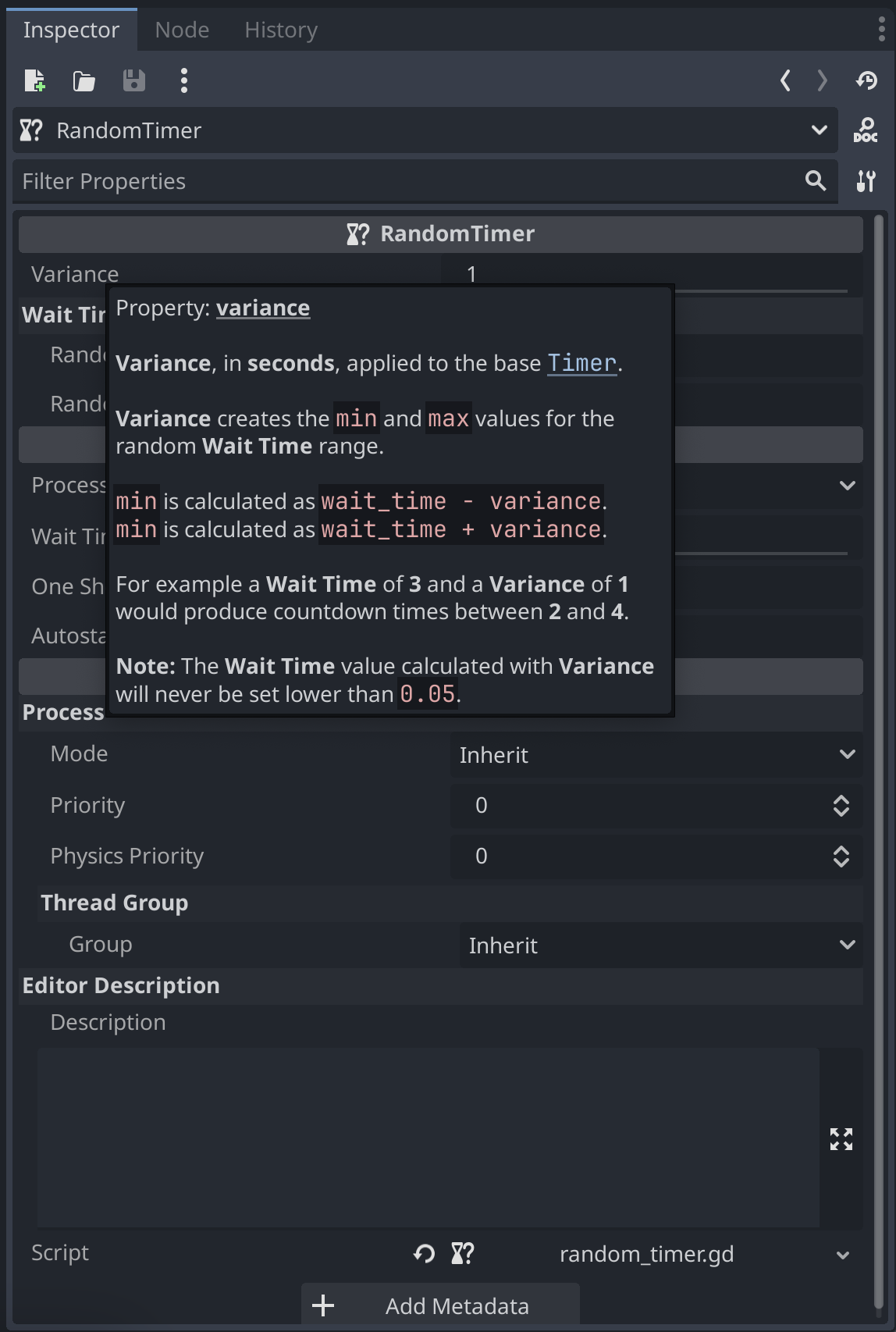The width and height of the screenshot is (896, 1332).
Task: Collapse the Editor Description section
Action: click(441, 985)
